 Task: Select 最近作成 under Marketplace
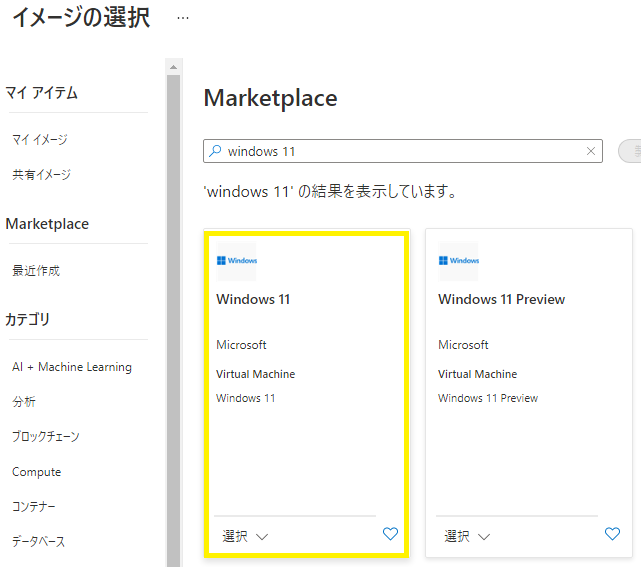click(36, 270)
